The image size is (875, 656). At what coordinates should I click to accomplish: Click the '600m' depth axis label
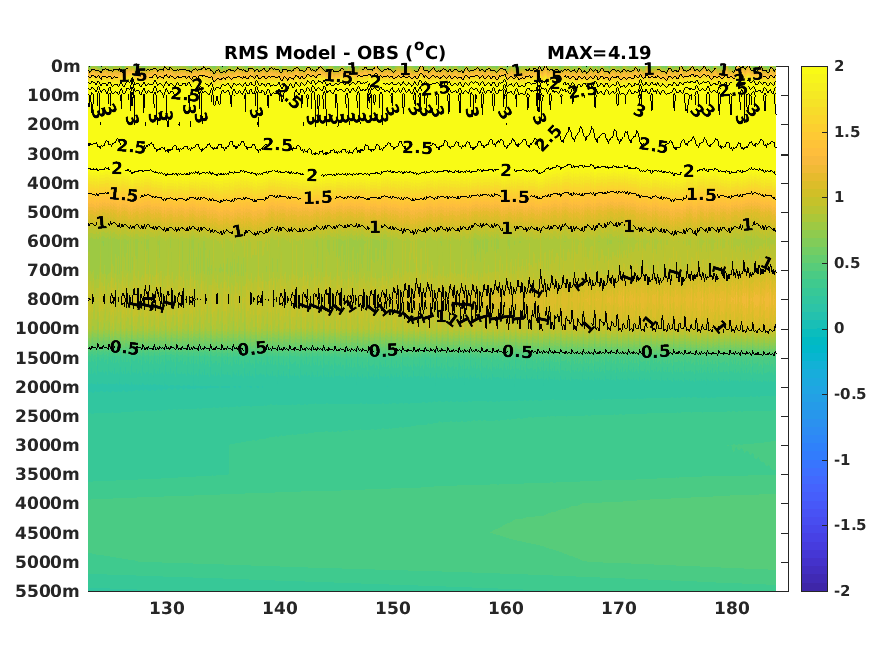click(x=54, y=242)
